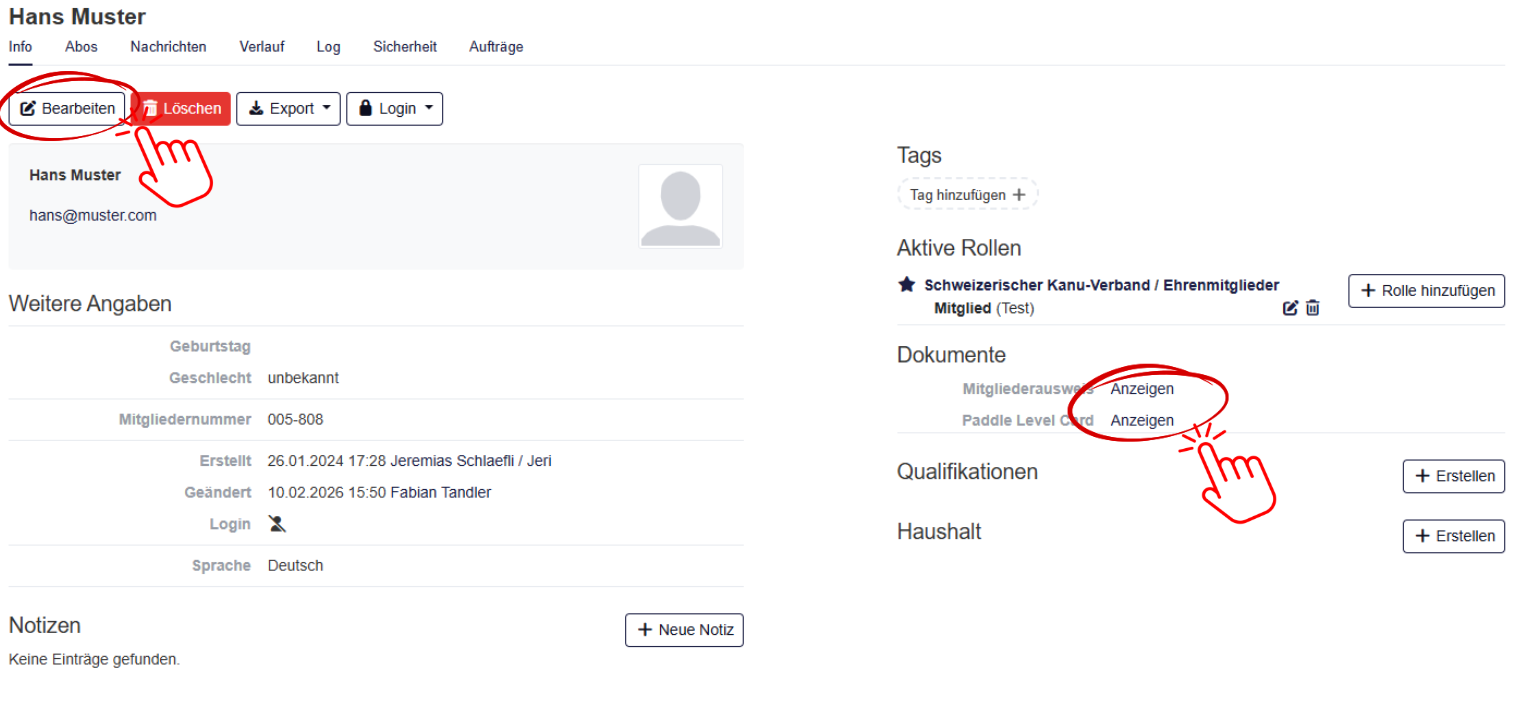Image resolution: width=1527 pixels, height=721 pixels.
Task: Click the profile avatar placeholder image
Action: point(680,207)
